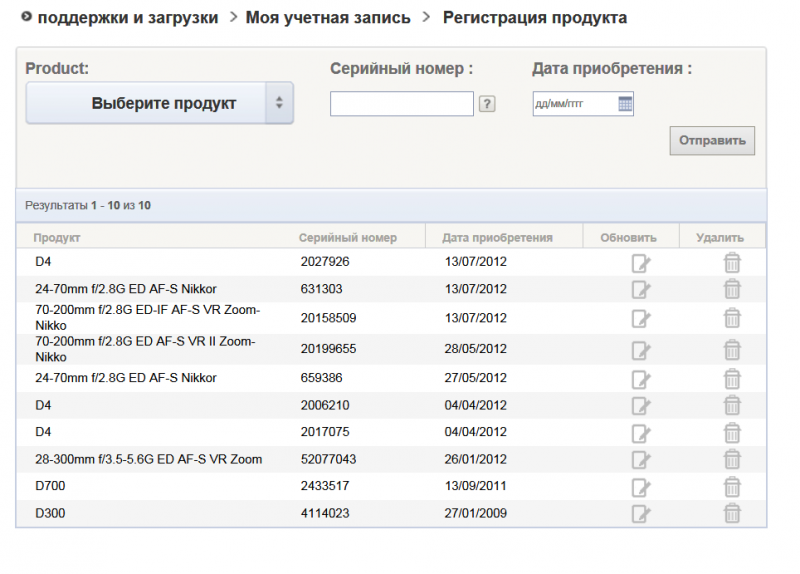Image resolution: width=800 pixels, height=574 pixels.
Task: Click Регистрация продукта breadcrumb
Action: pos(535,17)
